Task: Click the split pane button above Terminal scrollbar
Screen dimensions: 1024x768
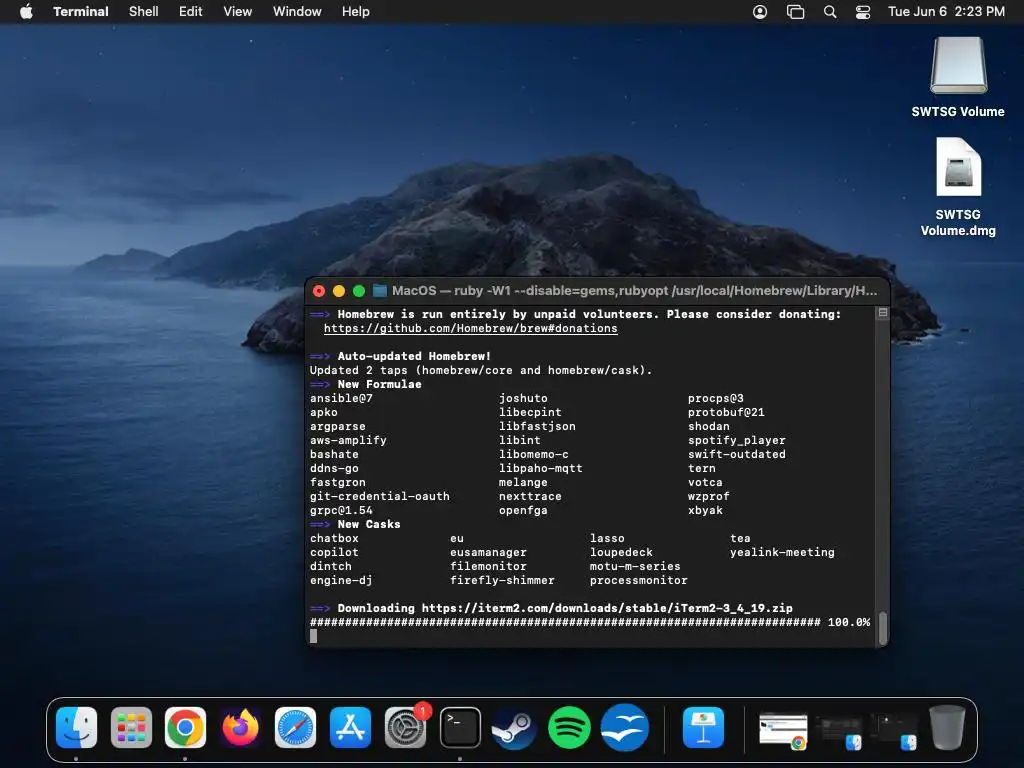Action: [883, 313]
